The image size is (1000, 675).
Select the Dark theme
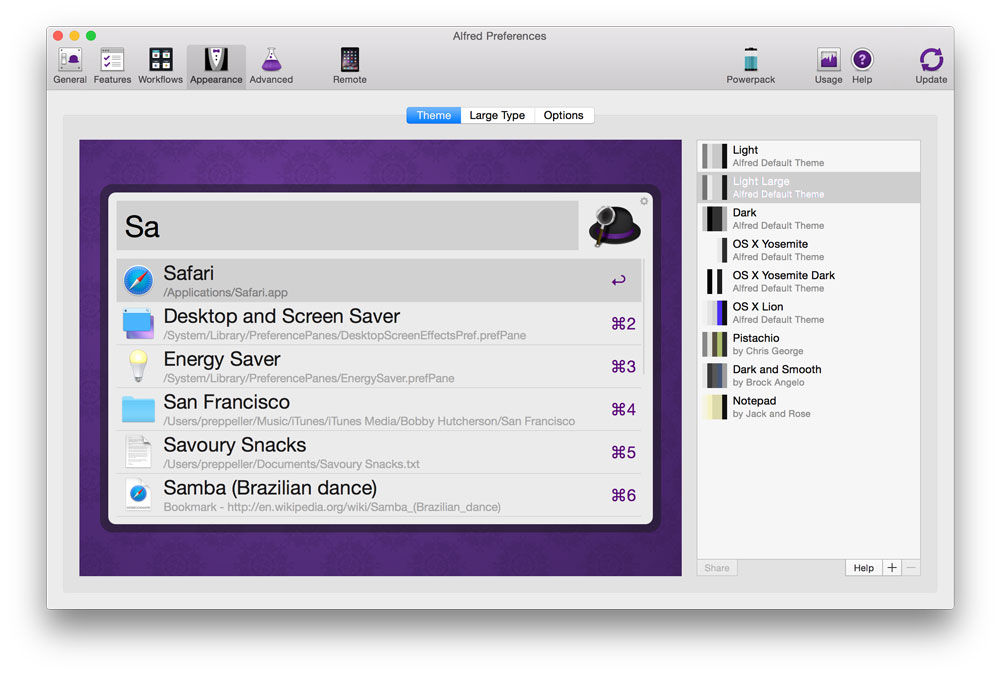coord(809,219)
